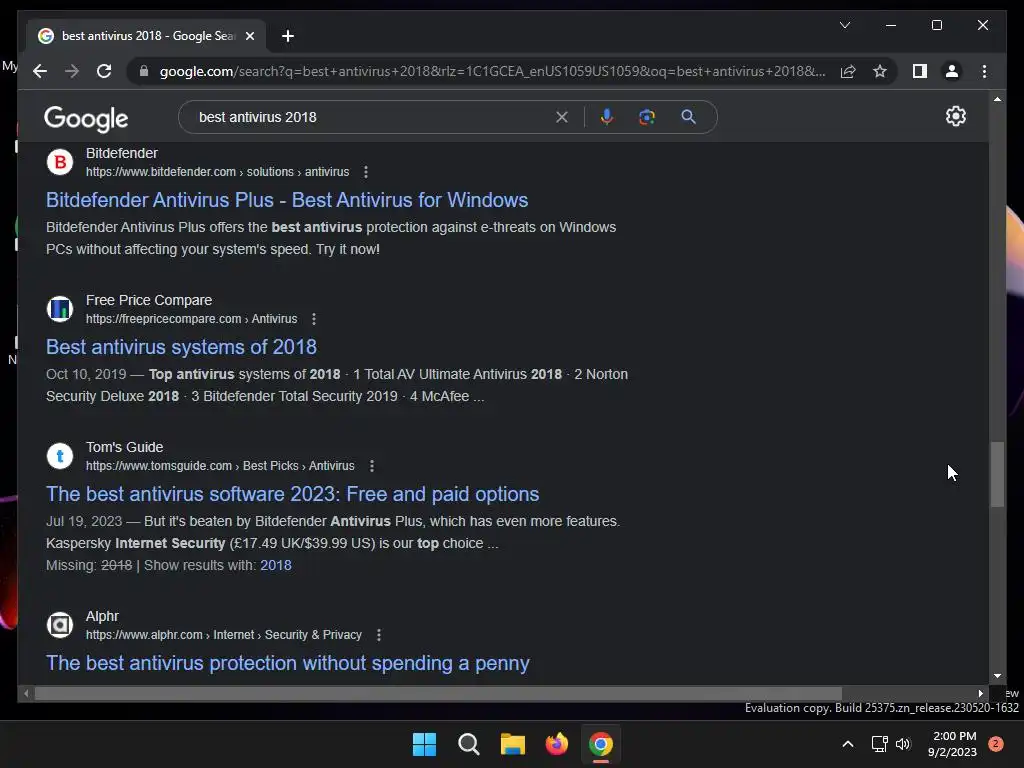Click the Tom's Guide favicon
Viewport: 1024px width, 768px height.
(x=60, y=456)
